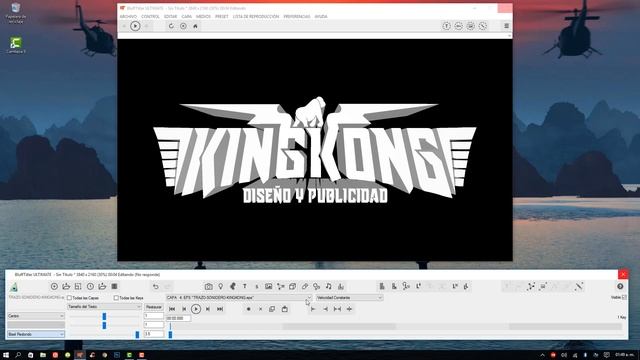Click play button in preview window toolbar
The width and height of the screenshot is (640, 360).
(135, 26)
